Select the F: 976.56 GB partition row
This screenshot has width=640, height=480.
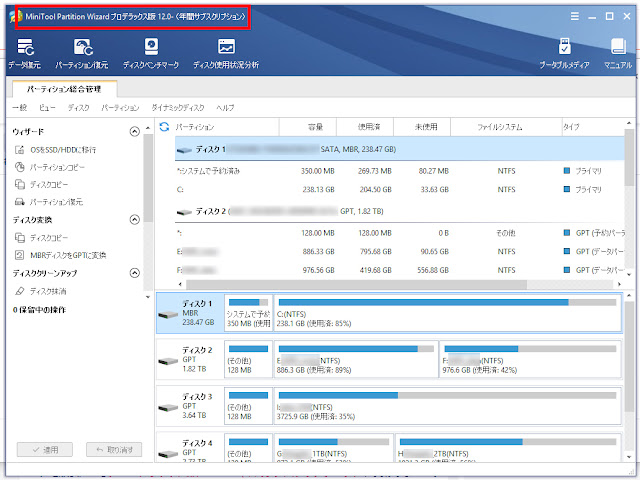400,270
